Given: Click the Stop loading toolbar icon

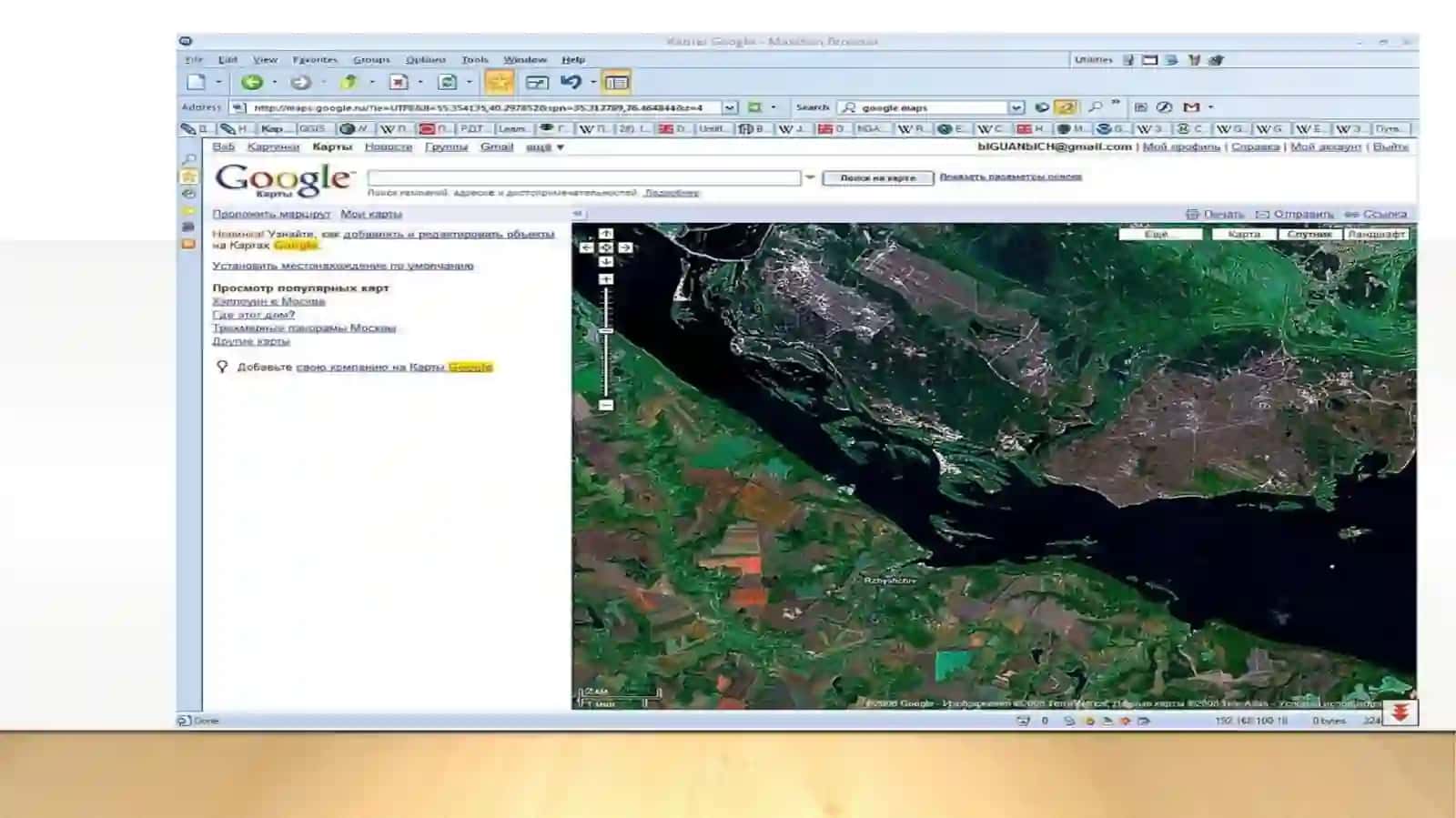Looking at the screenshot, I should coord(399,82).
